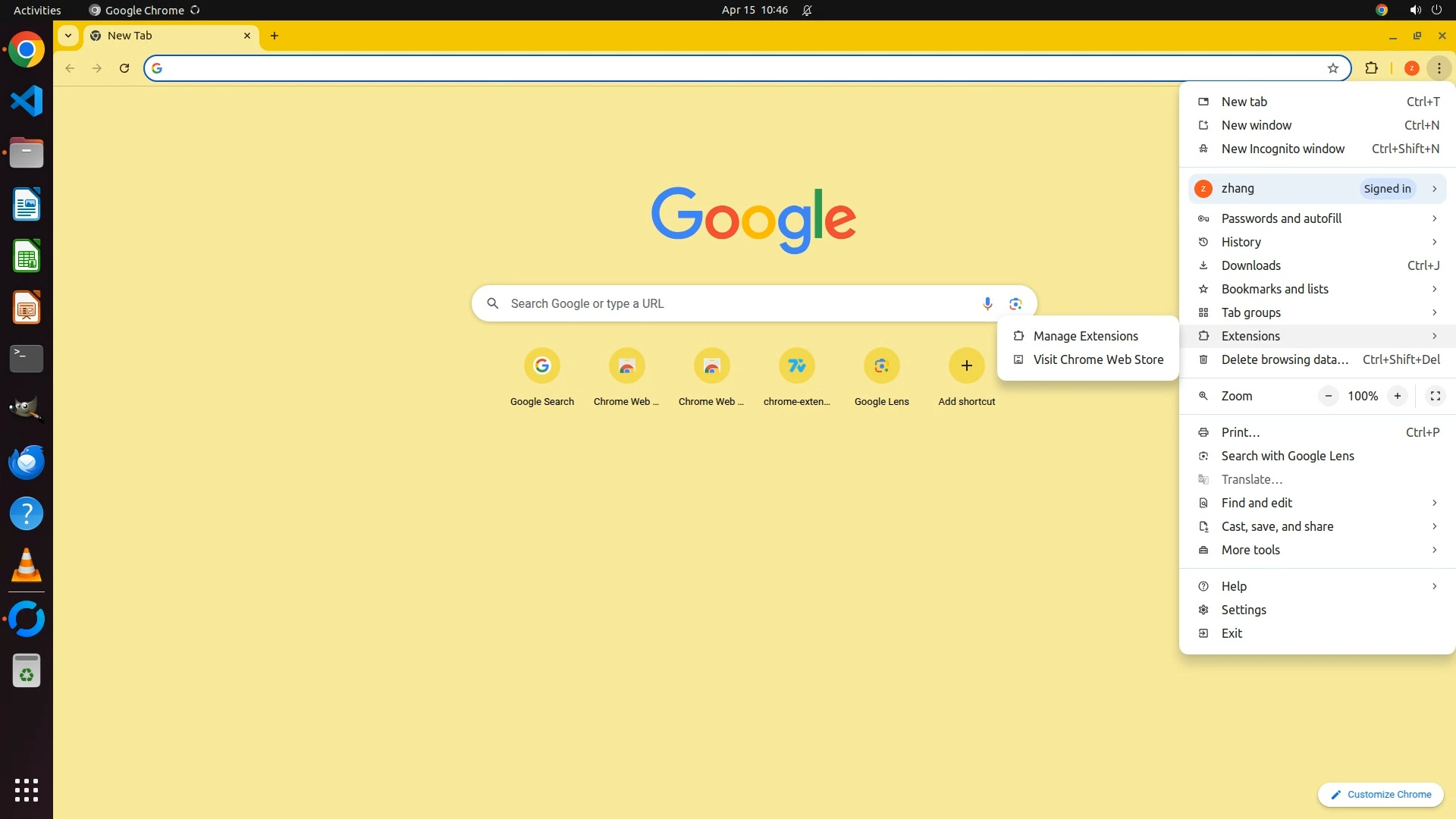Open the tab search dropdown arrow
Image resolution: width=1456 pixels, height=819 pixels.
(68, 36)
